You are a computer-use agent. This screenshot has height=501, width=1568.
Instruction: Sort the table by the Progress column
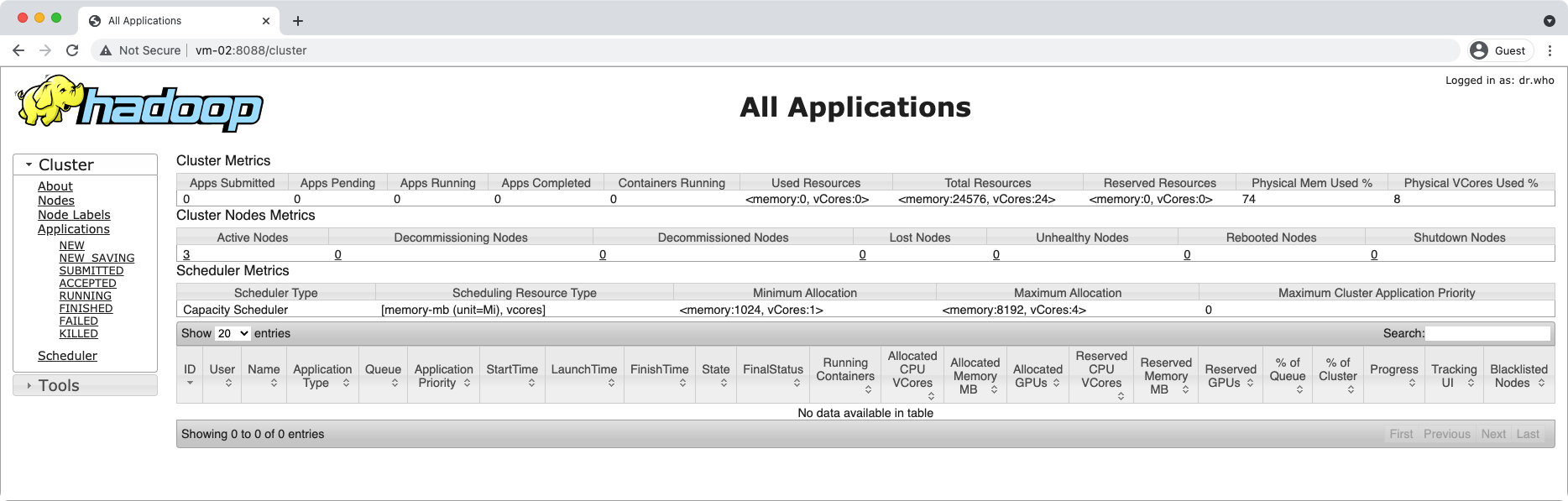[x=1393, y=374]
